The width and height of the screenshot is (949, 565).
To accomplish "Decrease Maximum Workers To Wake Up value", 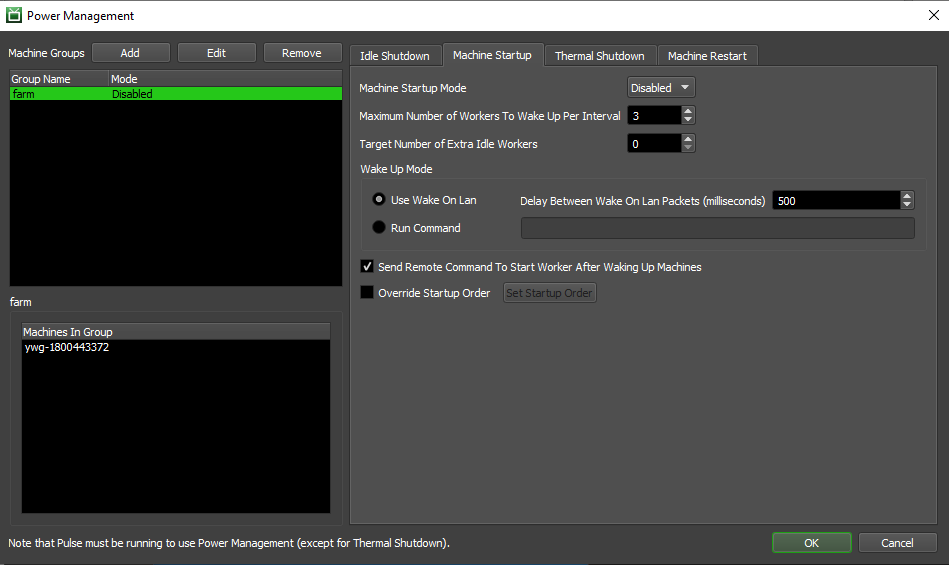I will (687, 120).
